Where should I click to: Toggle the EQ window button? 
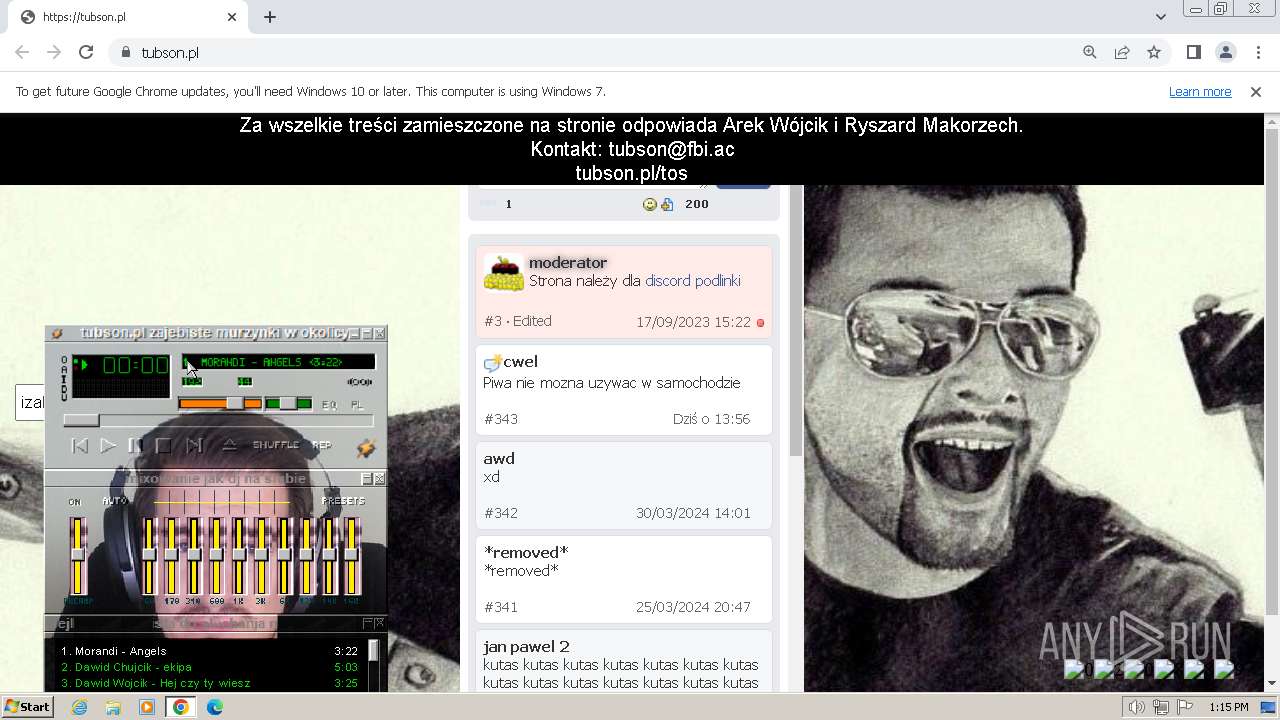coord(329,405)
